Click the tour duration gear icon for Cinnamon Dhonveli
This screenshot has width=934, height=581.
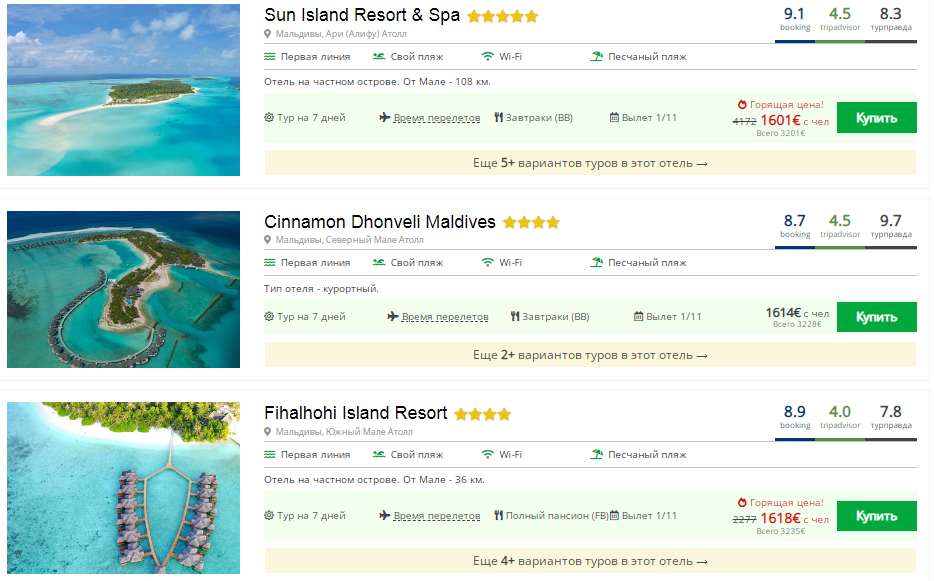point(269,317)
